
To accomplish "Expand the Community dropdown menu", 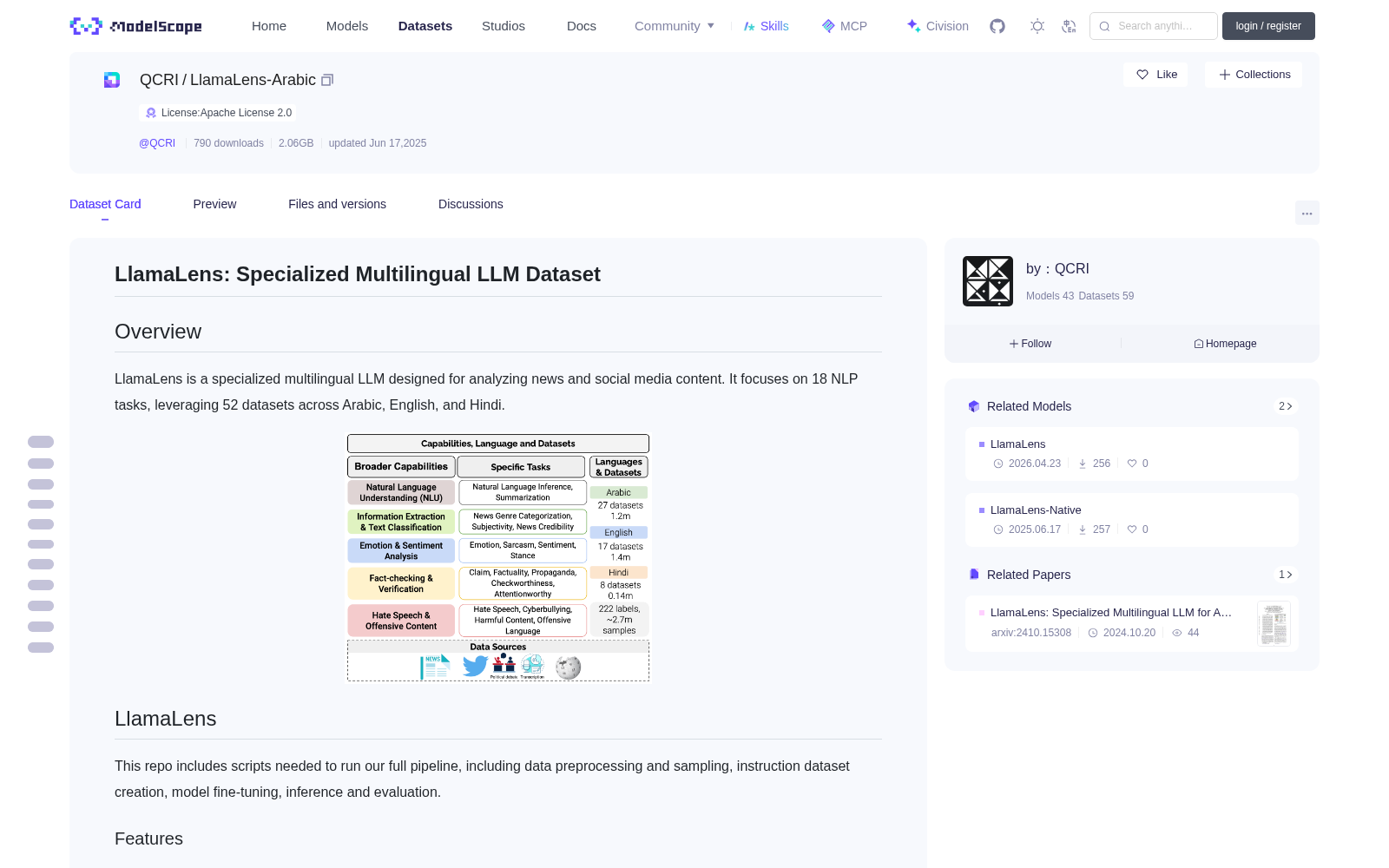I will (x=675, y=26).
